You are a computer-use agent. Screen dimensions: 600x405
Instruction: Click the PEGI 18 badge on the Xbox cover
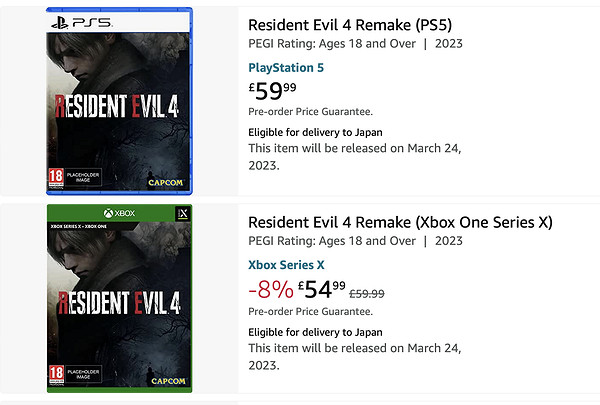55,377
